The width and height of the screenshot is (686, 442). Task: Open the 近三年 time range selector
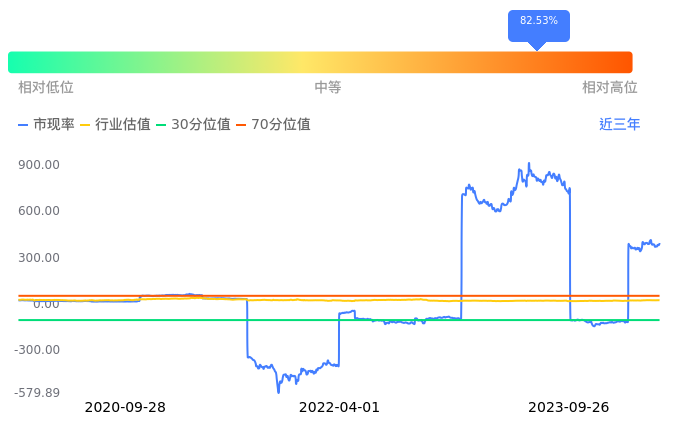[x=619, y=125]
